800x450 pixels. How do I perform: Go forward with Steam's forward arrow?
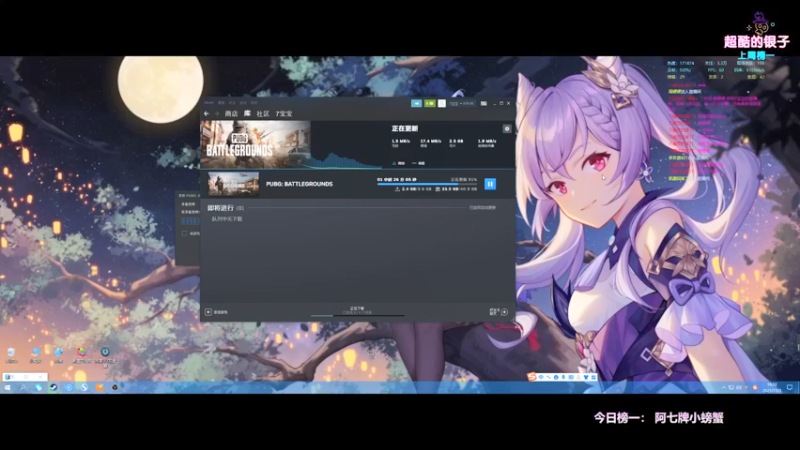[217, 113]
